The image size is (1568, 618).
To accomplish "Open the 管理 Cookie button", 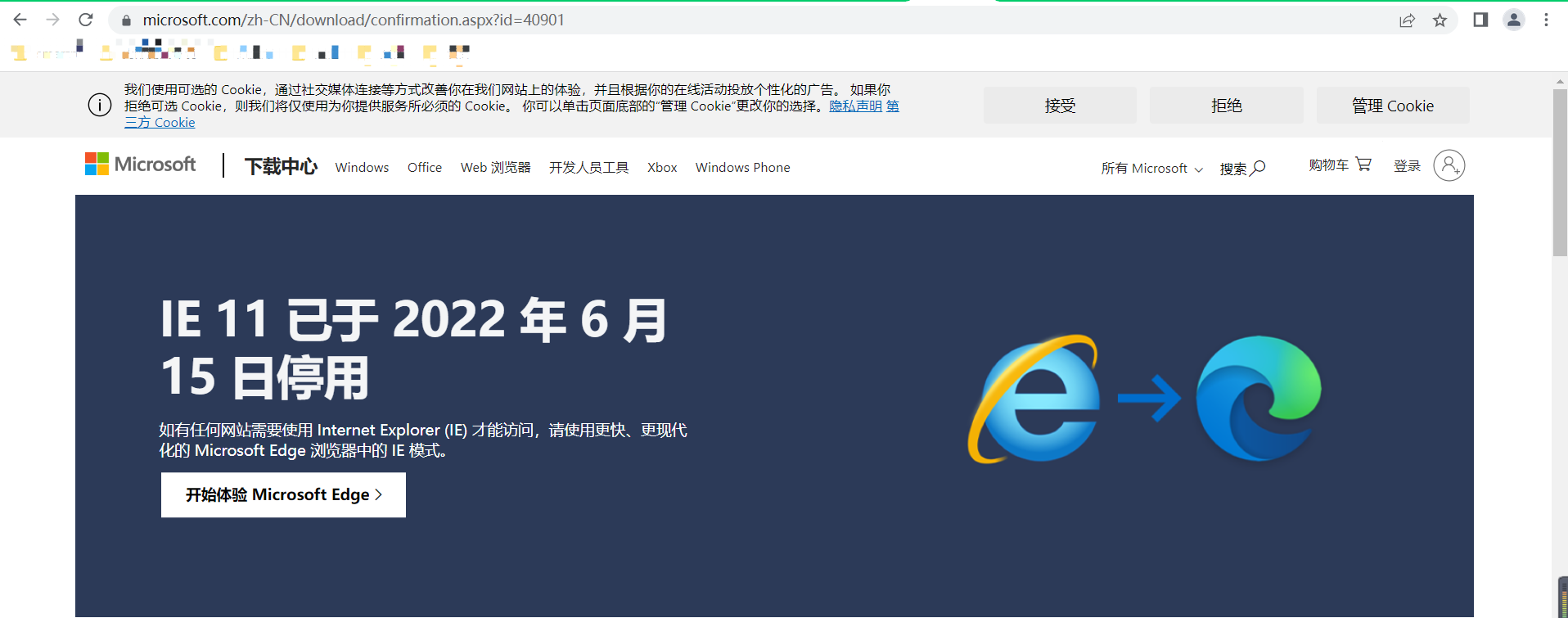I will pyautogui.click(x=1393, y=106).
